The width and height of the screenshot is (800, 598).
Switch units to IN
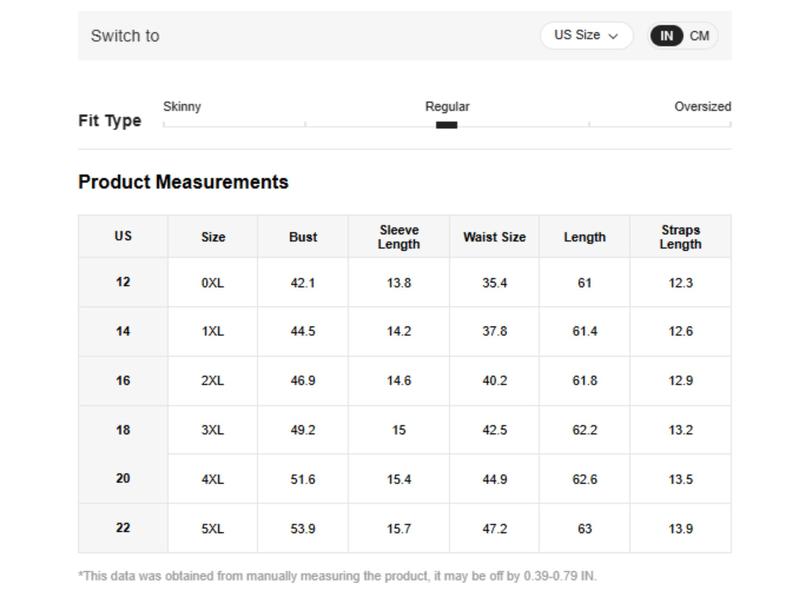click(666, 36)
